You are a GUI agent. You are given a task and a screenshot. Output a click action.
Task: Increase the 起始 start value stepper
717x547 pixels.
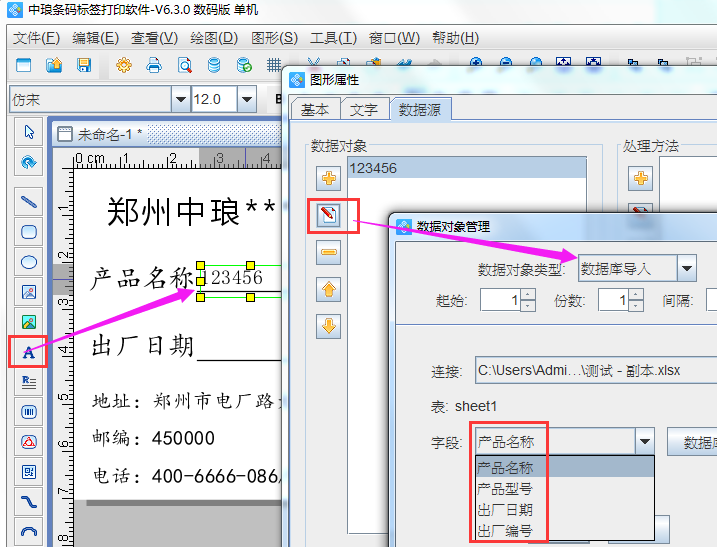(528, 294)
